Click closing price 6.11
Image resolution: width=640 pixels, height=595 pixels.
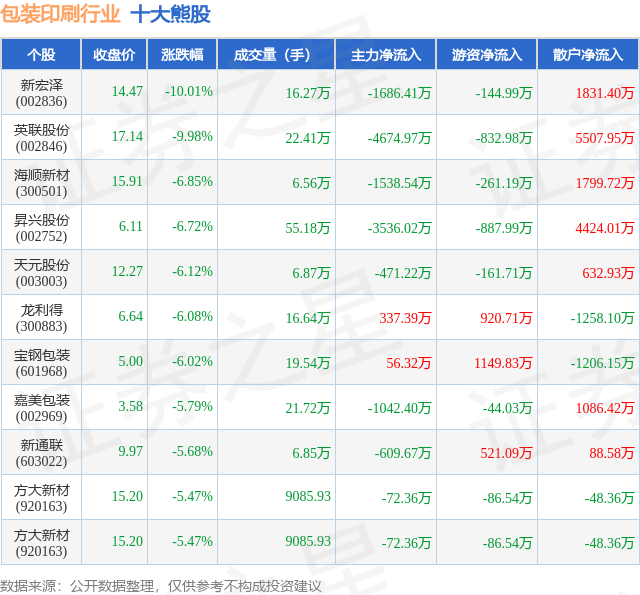pos(131,226)
